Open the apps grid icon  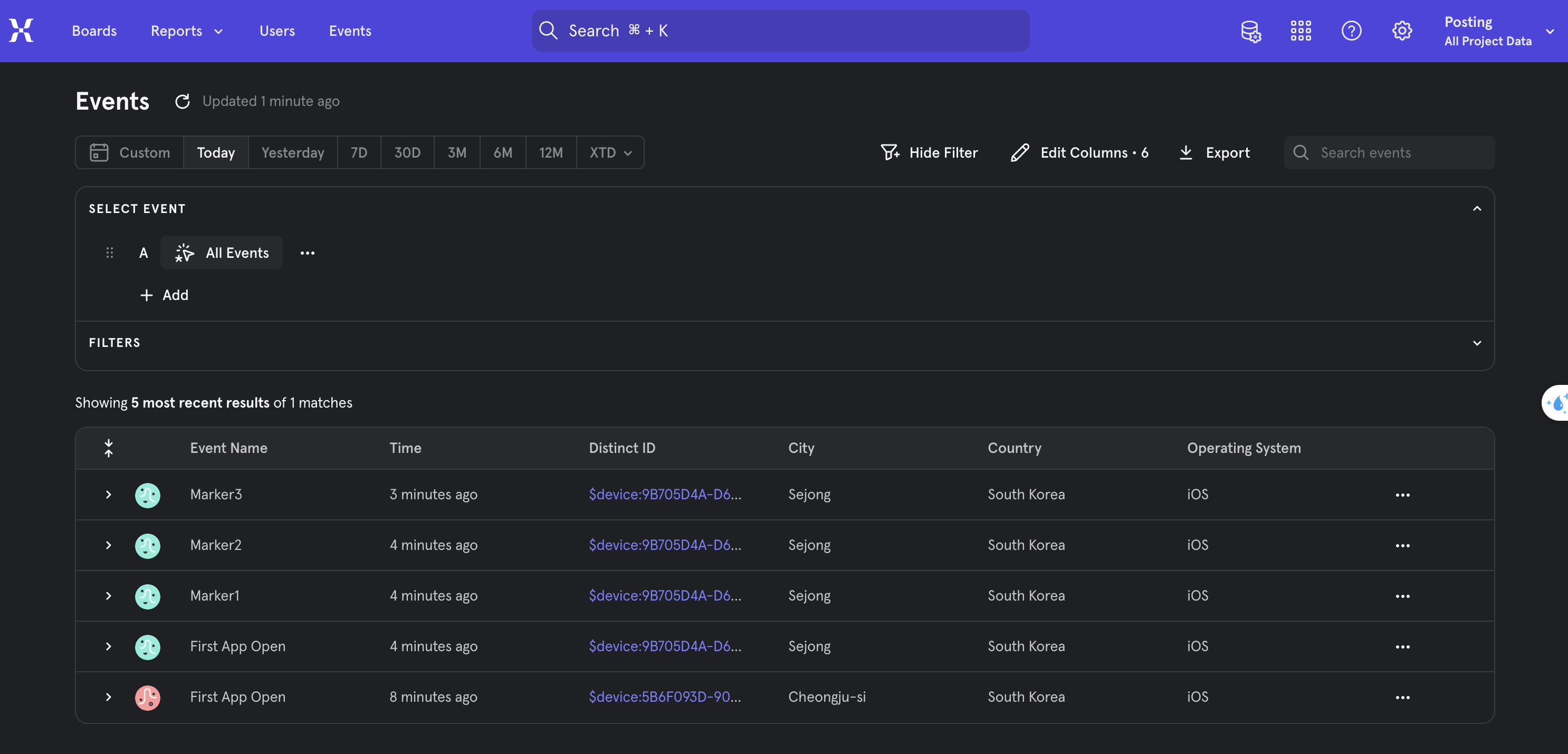(1300, 31)
